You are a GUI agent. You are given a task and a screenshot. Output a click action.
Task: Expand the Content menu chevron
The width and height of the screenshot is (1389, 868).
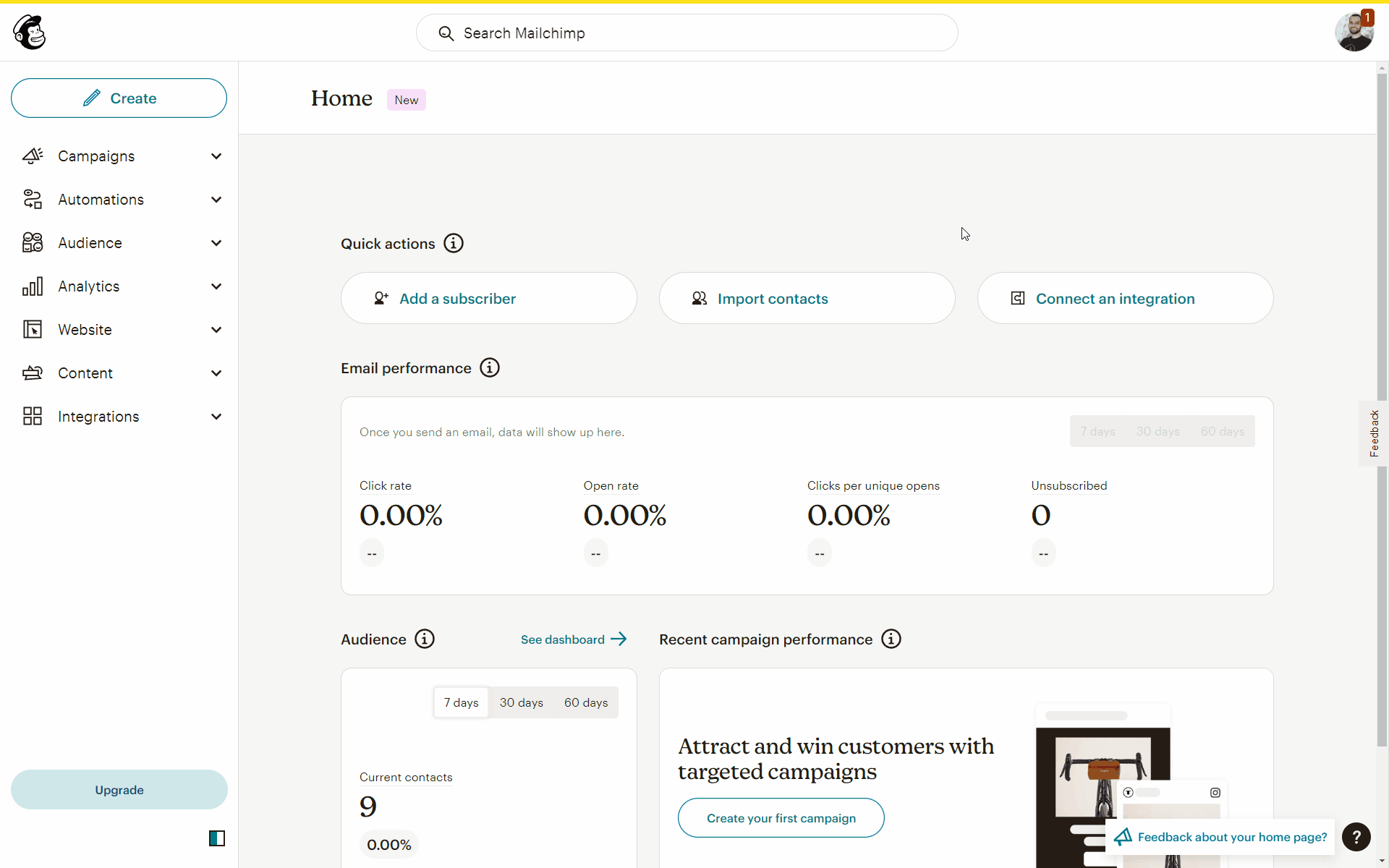tap(216, 373)
